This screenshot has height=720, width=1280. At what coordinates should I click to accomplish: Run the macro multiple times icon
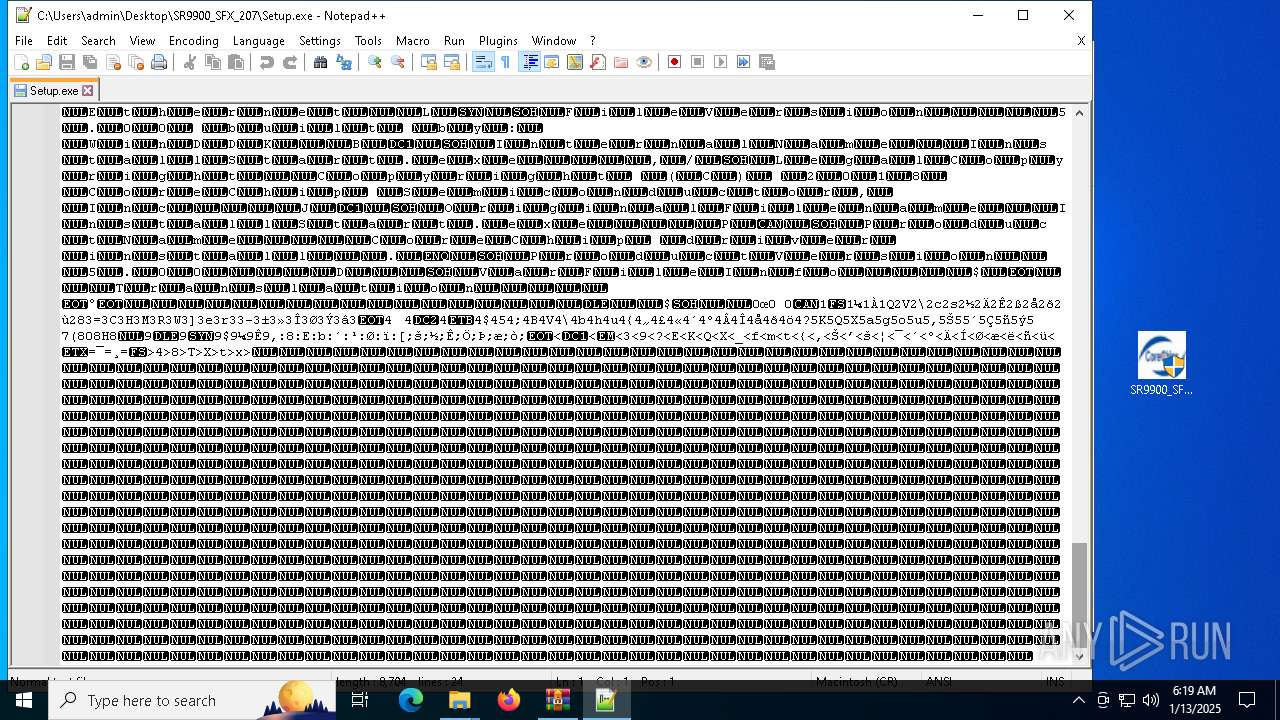pos(744,62)
